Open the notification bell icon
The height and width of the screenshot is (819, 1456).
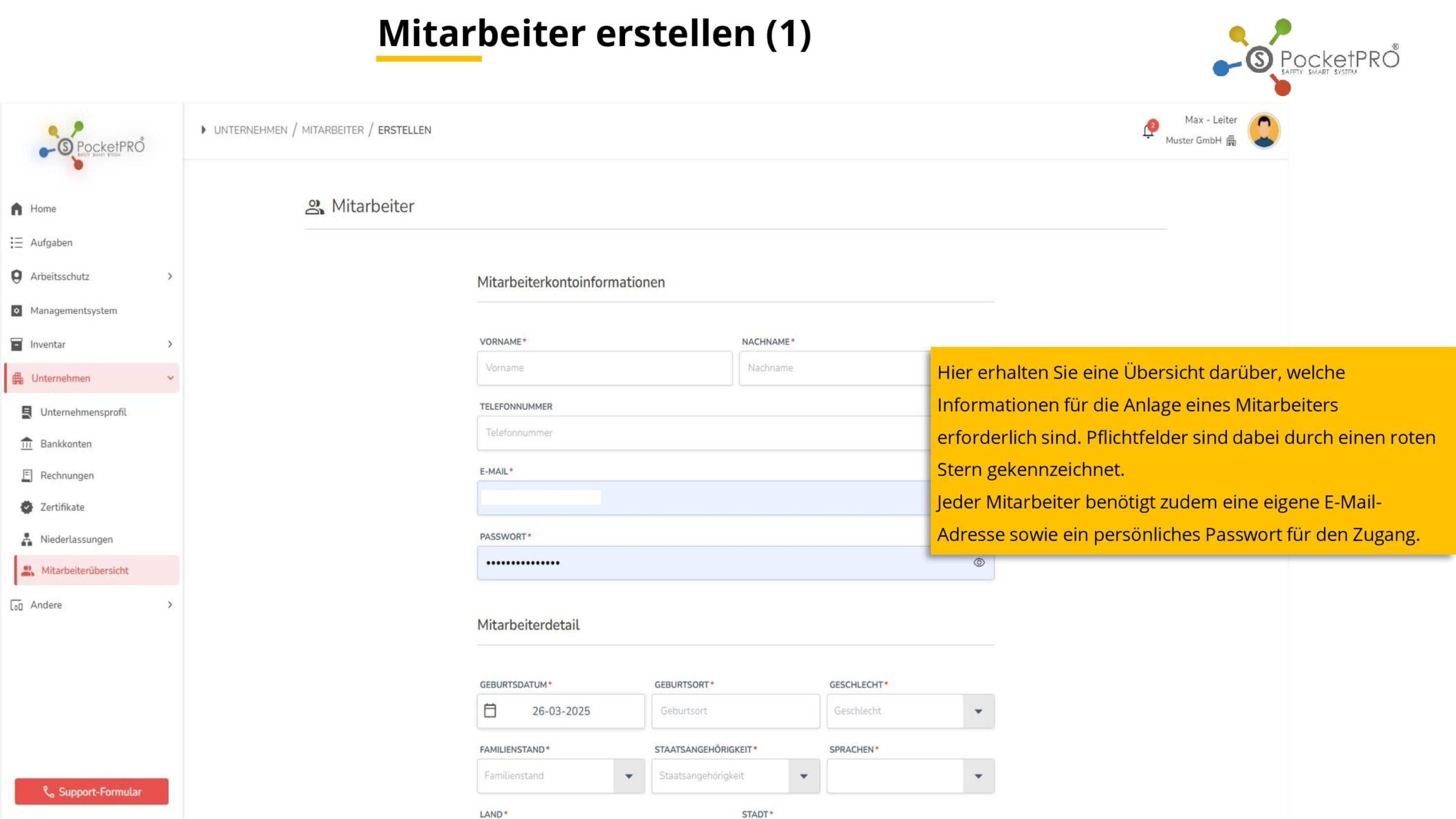(x=1148, y=130)
